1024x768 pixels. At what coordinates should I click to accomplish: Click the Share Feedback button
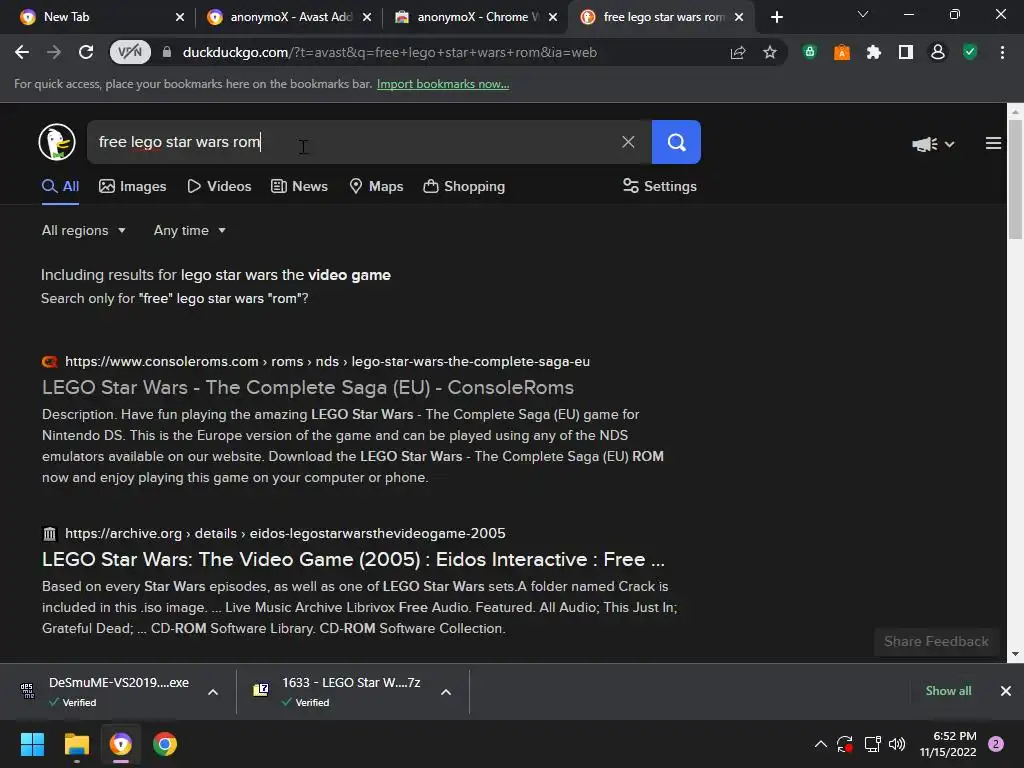(x=936, y=641)
